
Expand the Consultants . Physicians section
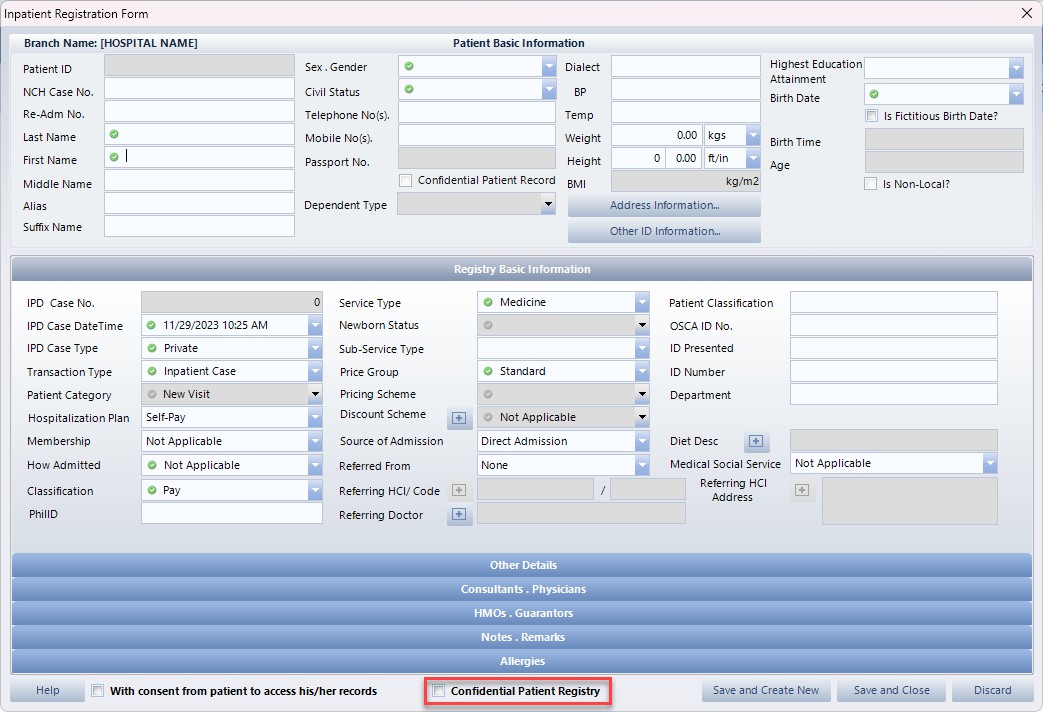[522, 589]
